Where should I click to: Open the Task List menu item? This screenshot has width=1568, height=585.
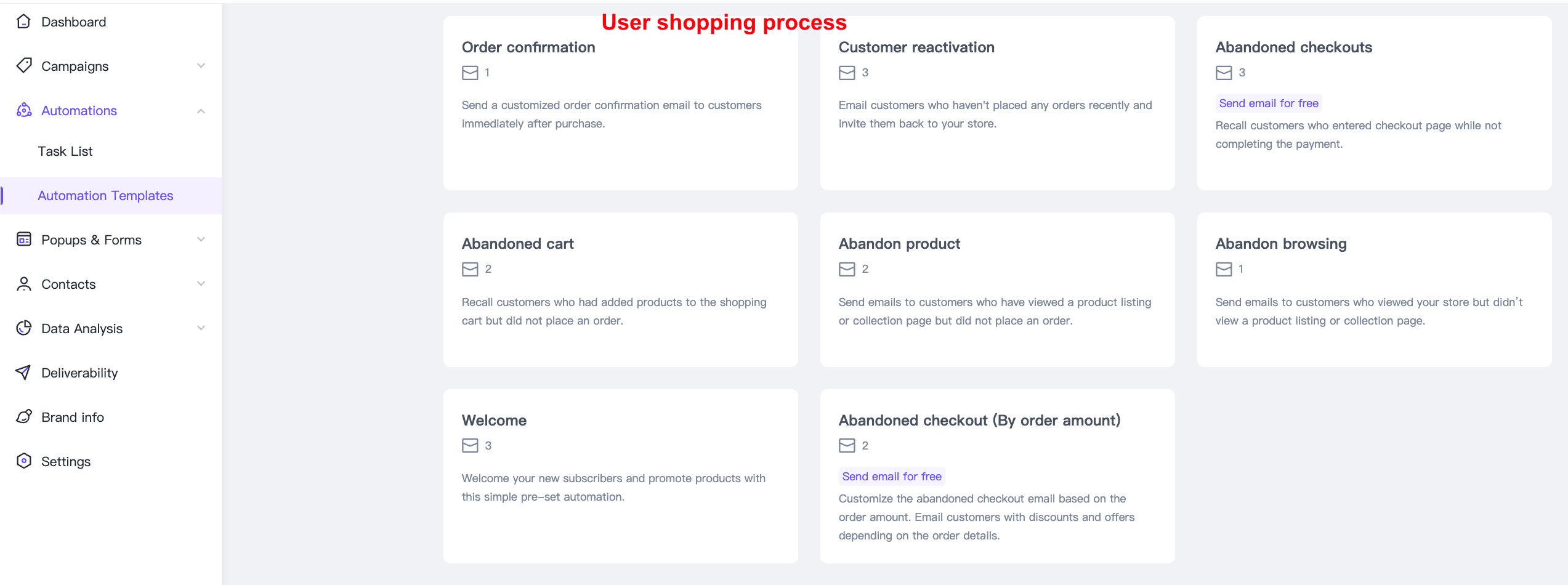click(65, 151)
